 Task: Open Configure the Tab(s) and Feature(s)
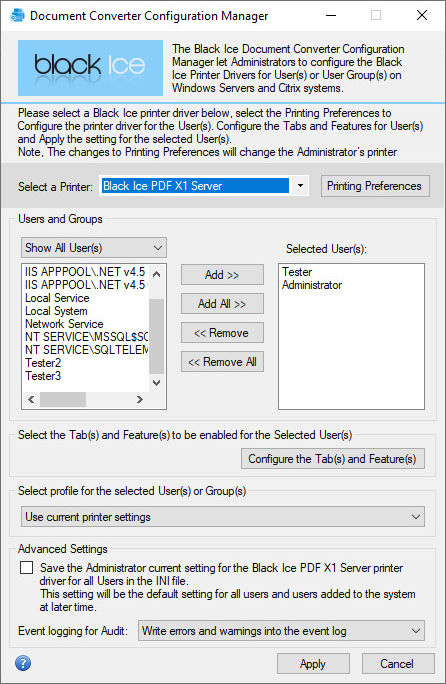pyautogui.click(x=333, y=459)
